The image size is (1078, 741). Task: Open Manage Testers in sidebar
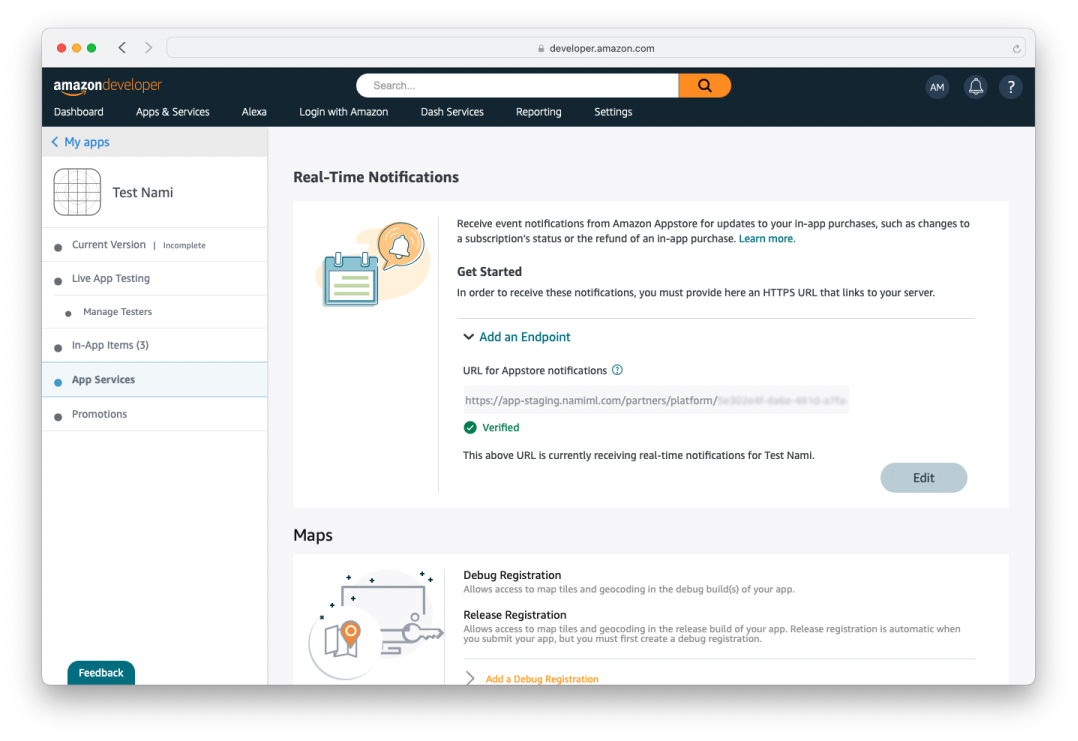click(x=118, y=312)
